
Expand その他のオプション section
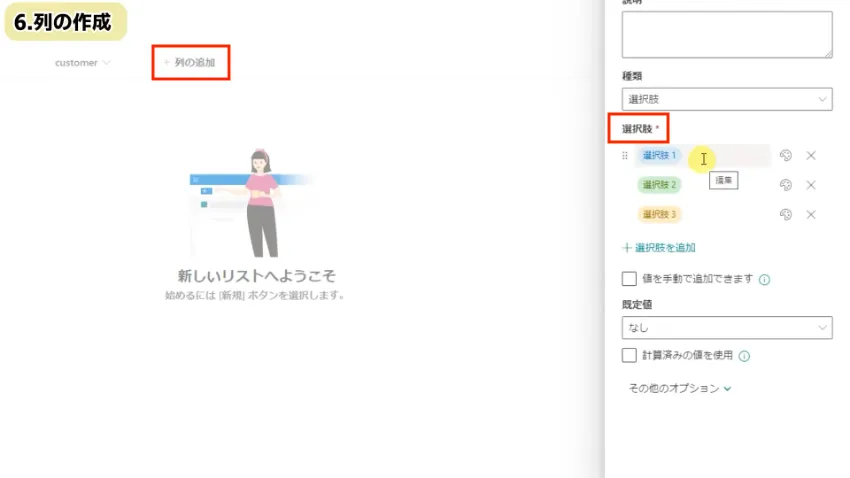click(680, 388)
